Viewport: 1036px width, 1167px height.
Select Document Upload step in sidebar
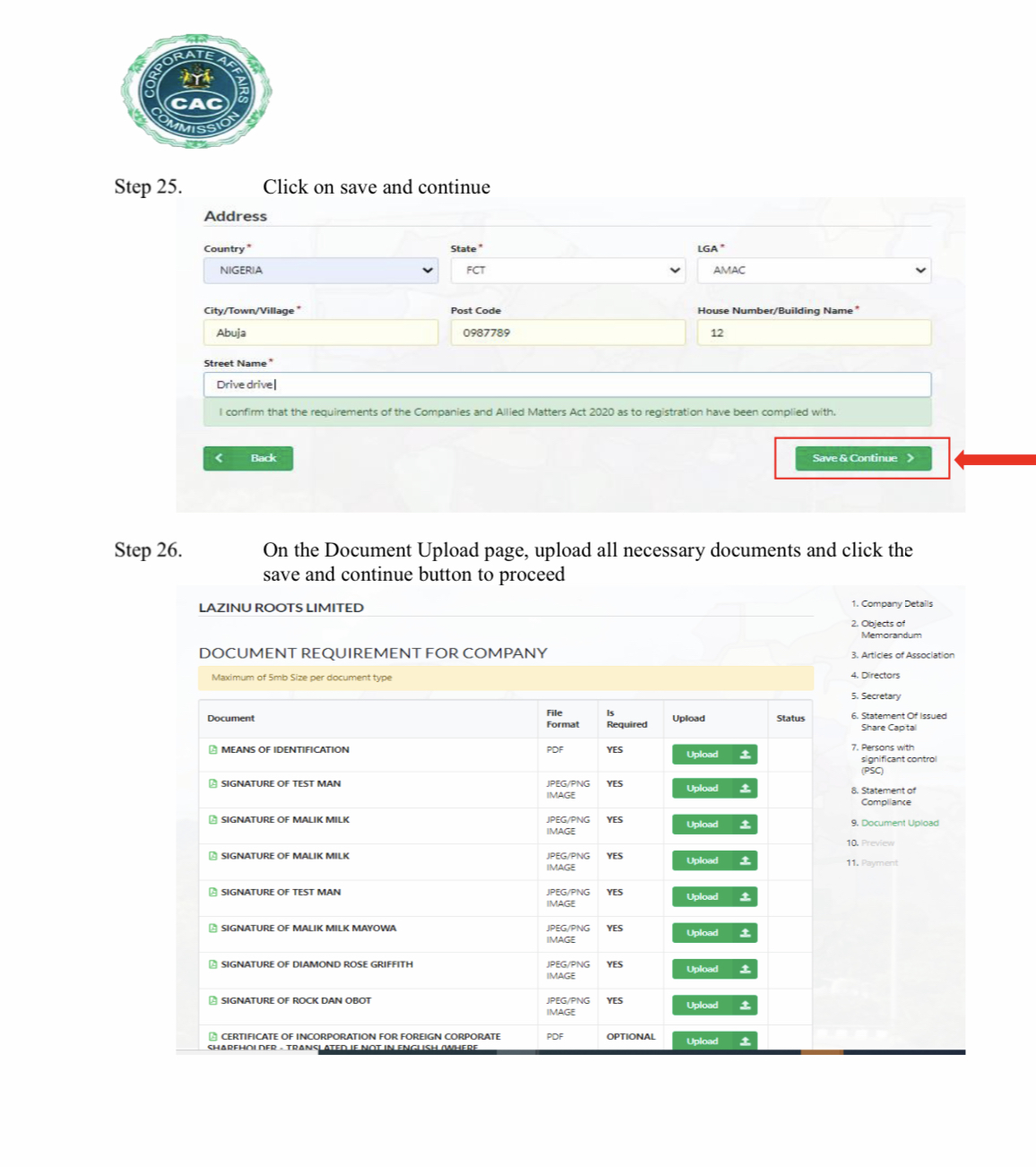[899, 823]
